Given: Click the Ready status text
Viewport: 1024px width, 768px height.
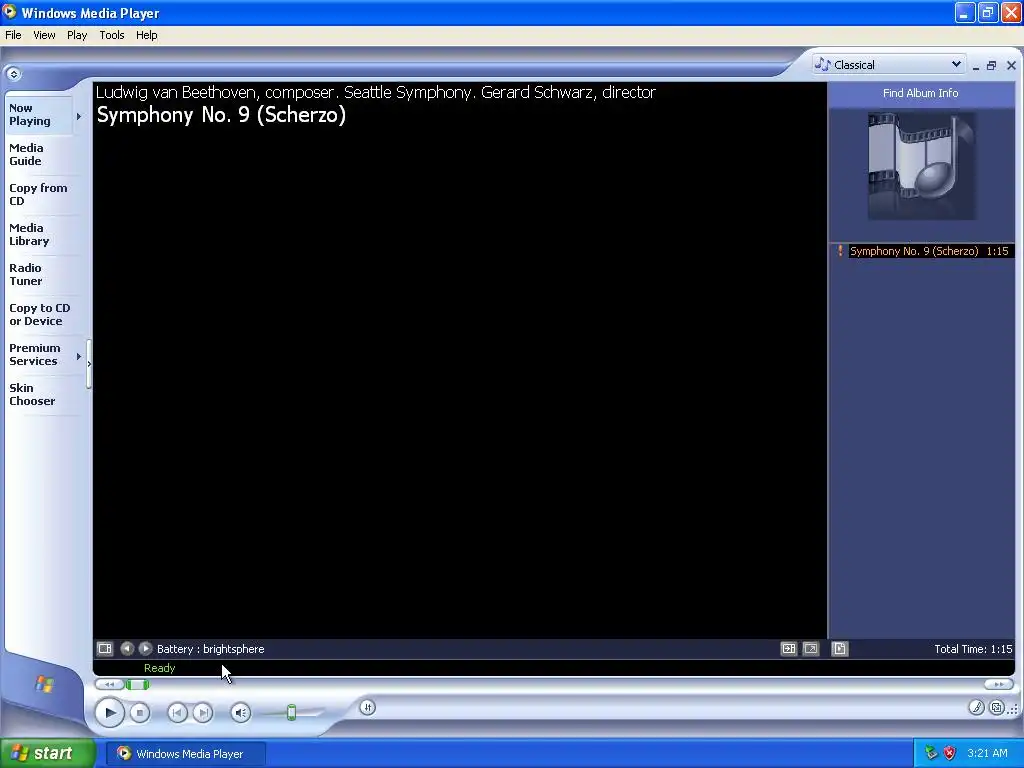Looking at the screenshot, I should (x=159, y=668).
